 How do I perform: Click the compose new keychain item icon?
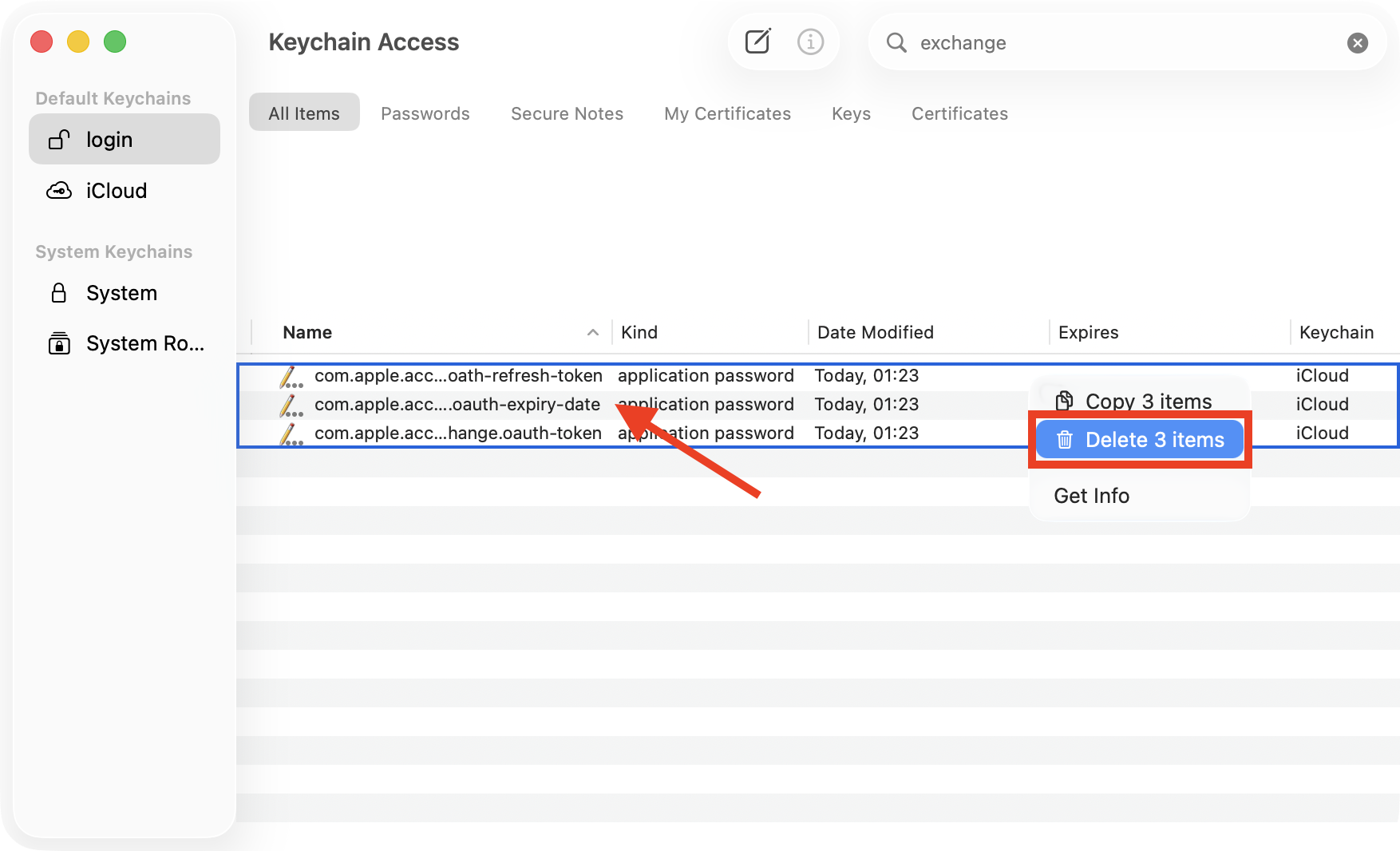click(757, 42)
